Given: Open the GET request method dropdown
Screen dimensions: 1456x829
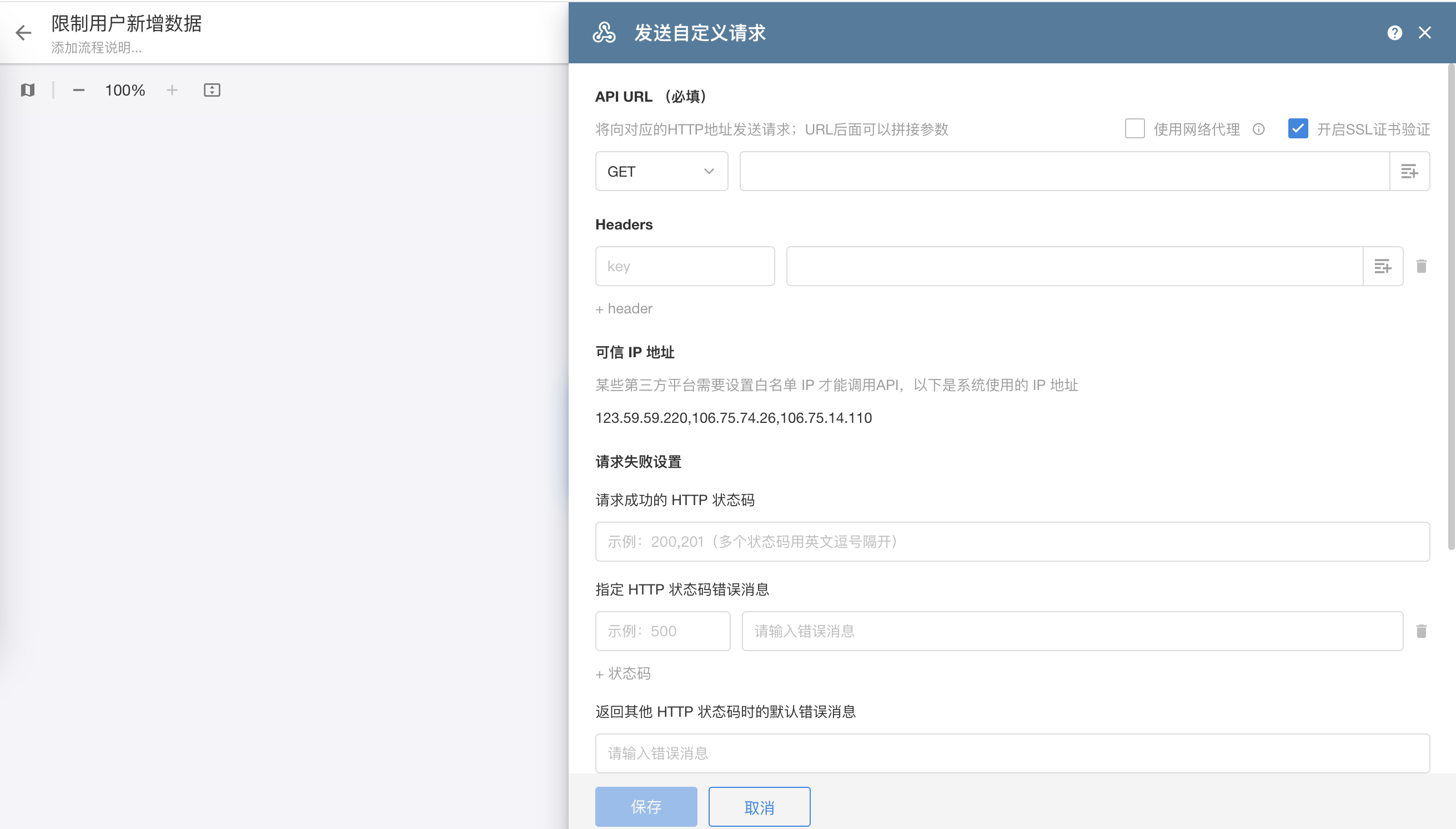Looking at the screenshot, I should coord(661,171).
